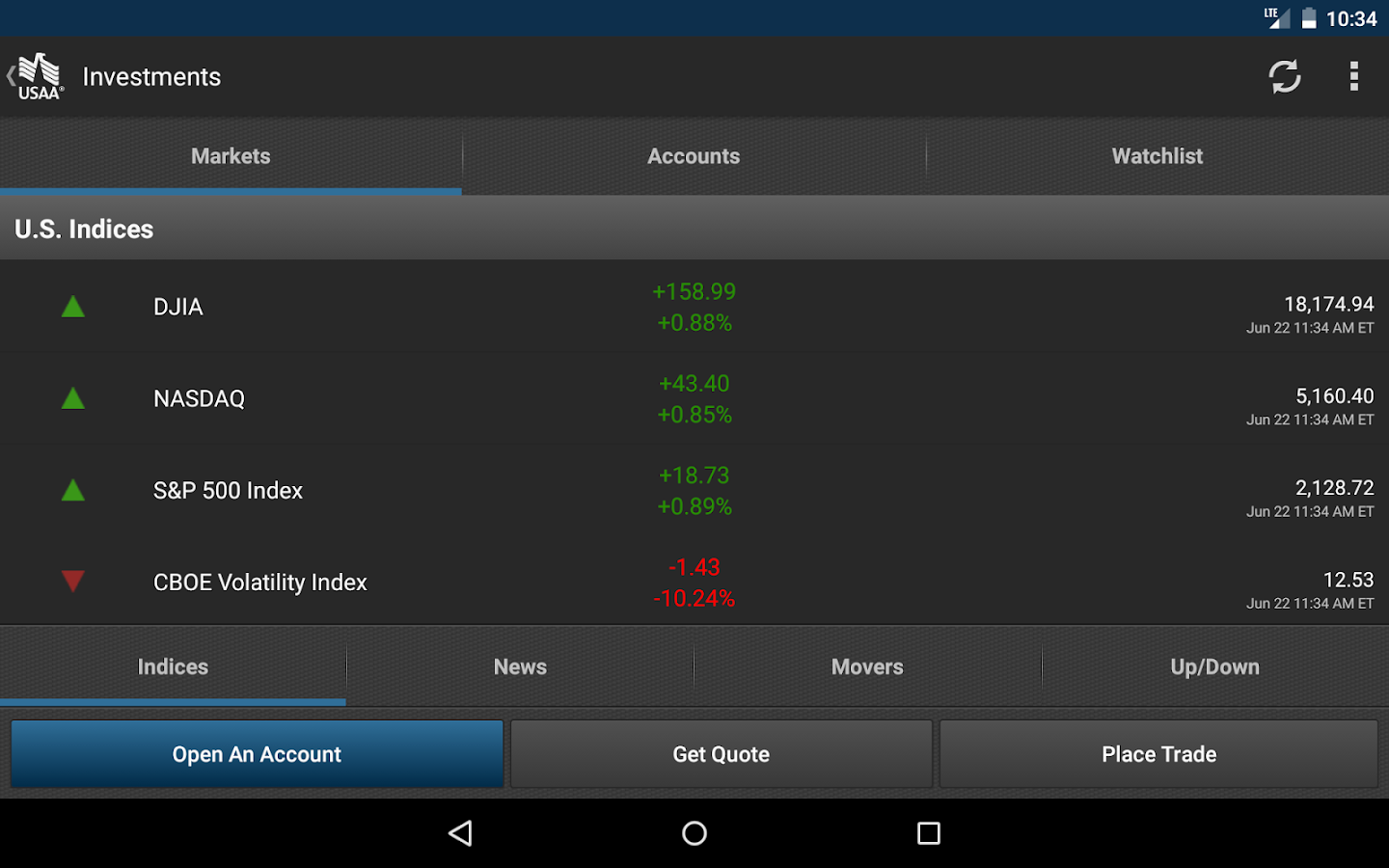Select the News sub-tab
Image resolution: width=1389 pixels, height=868 pixels.
(x=521, y=666)
